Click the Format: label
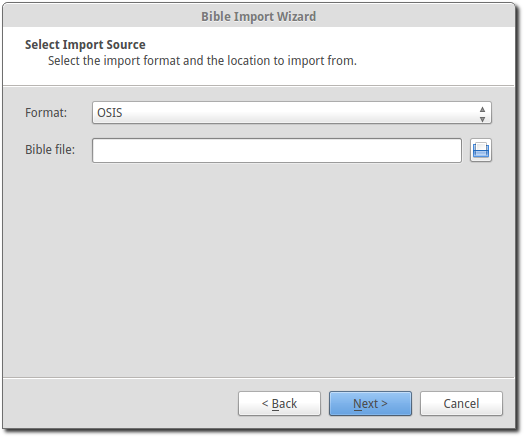The width and height of the screenshot is (524, 437). click(46, 113)
